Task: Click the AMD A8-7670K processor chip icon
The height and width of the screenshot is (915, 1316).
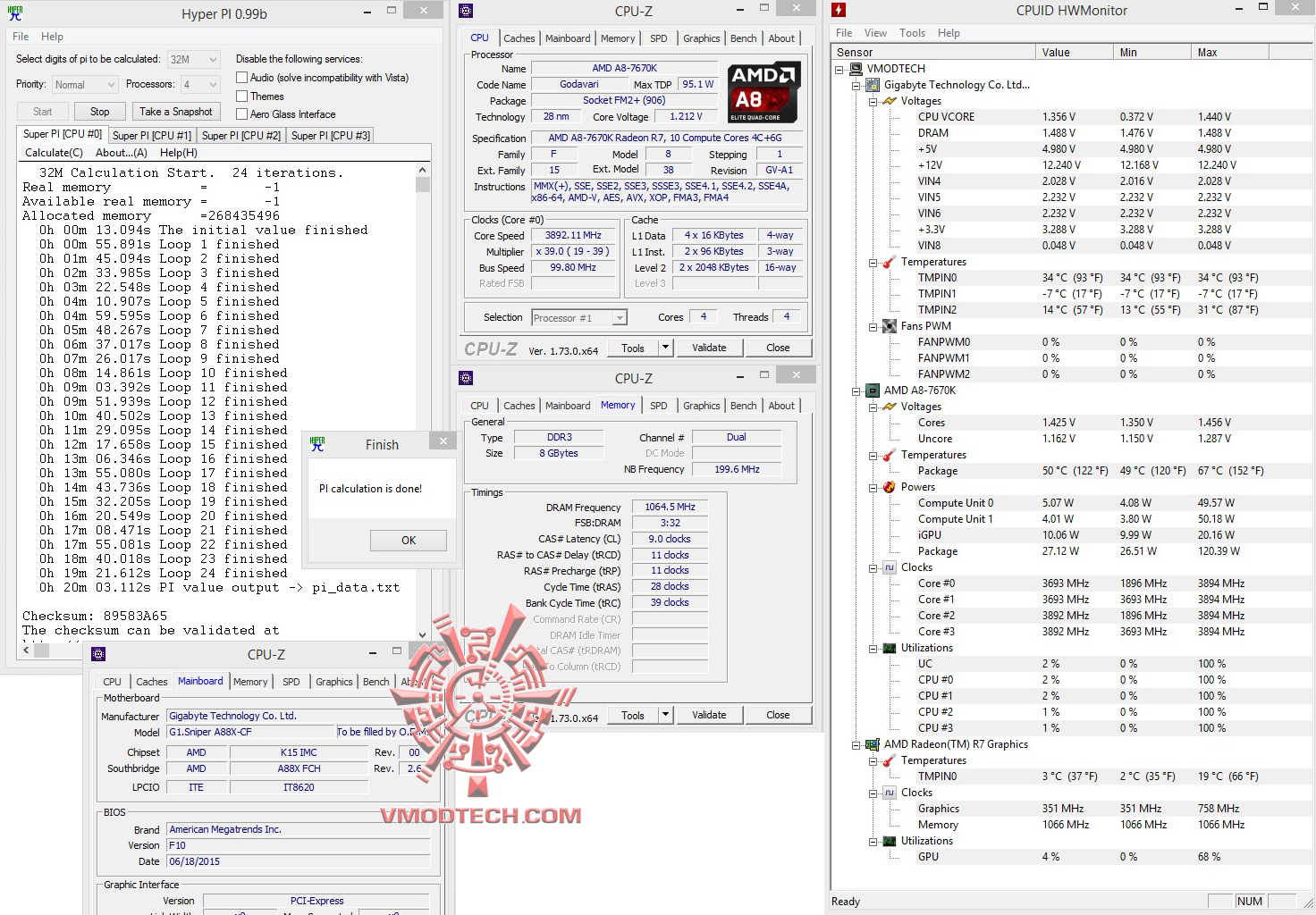Action: (x=873, y=390)
